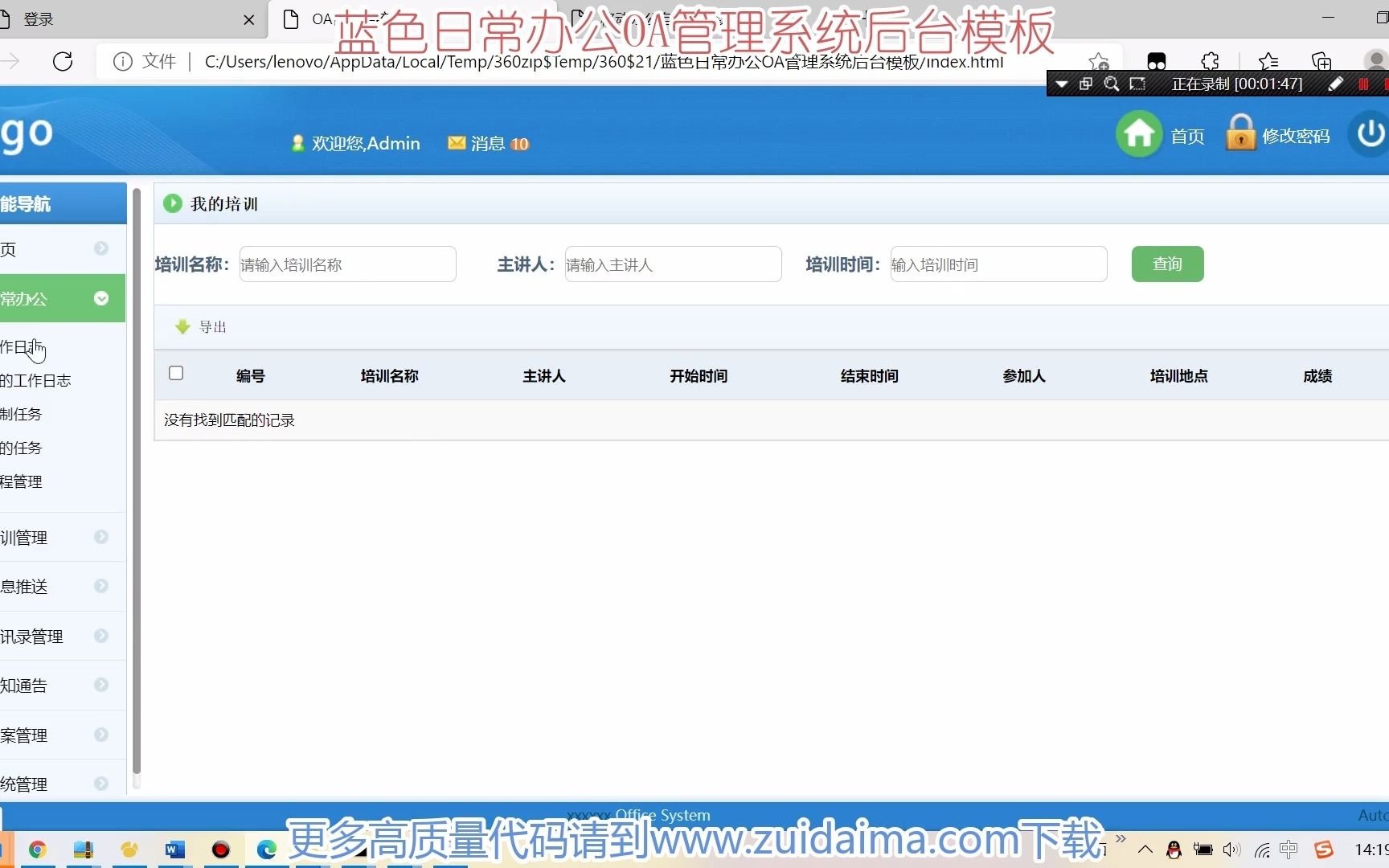The image size is (1389, 868).
Task: Click the 修改密码 lock icon
Action: click(x=1240, y=133)
